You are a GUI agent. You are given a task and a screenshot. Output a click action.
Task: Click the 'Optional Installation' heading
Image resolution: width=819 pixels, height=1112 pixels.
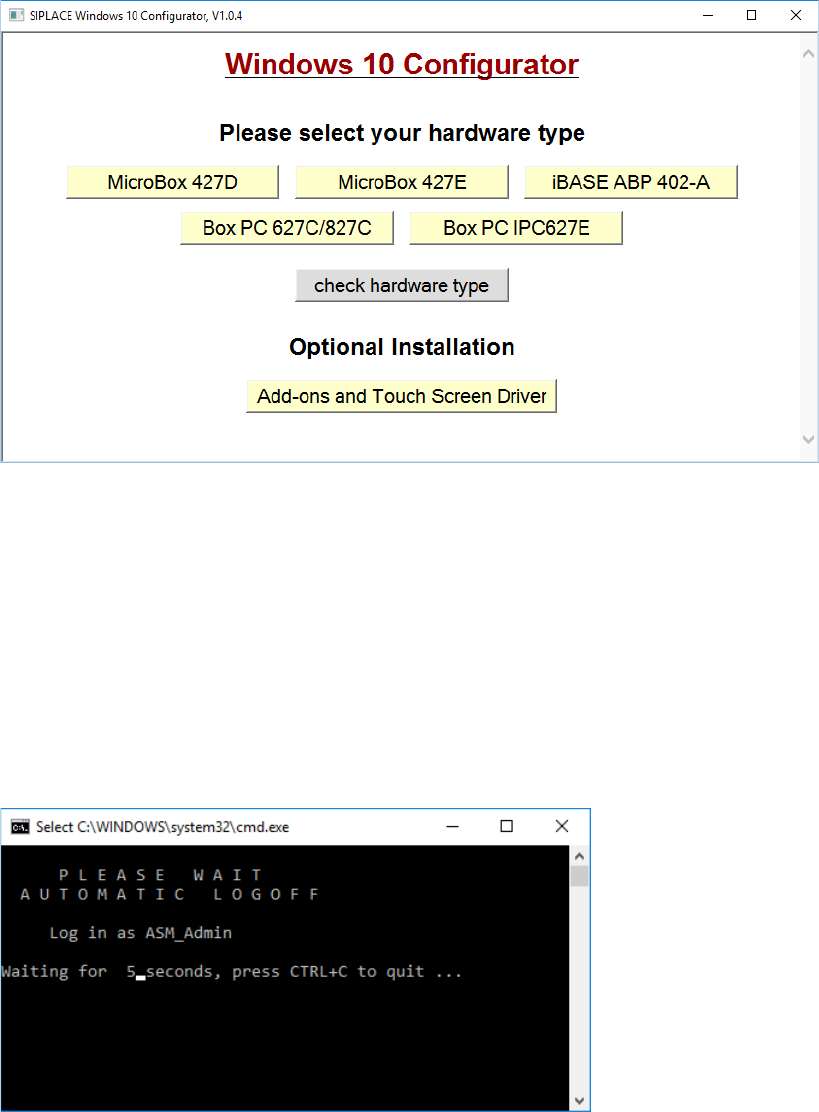(402, 347)
